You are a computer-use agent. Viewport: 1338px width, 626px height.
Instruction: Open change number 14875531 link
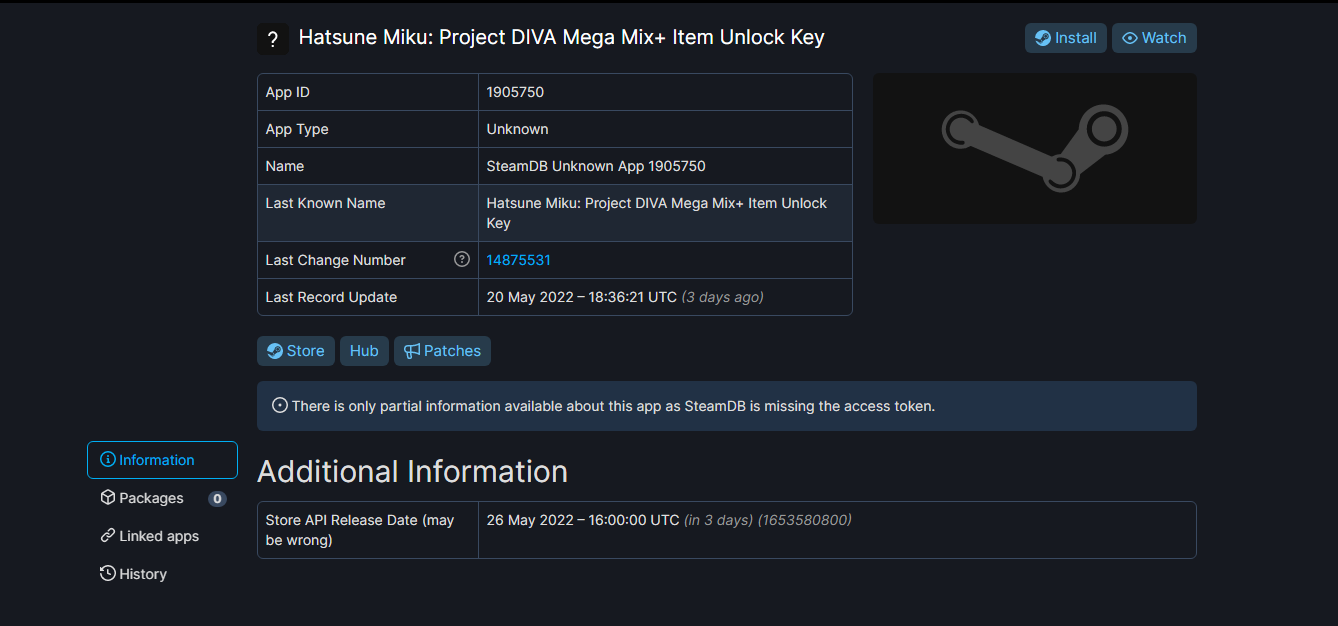(518, 260)
